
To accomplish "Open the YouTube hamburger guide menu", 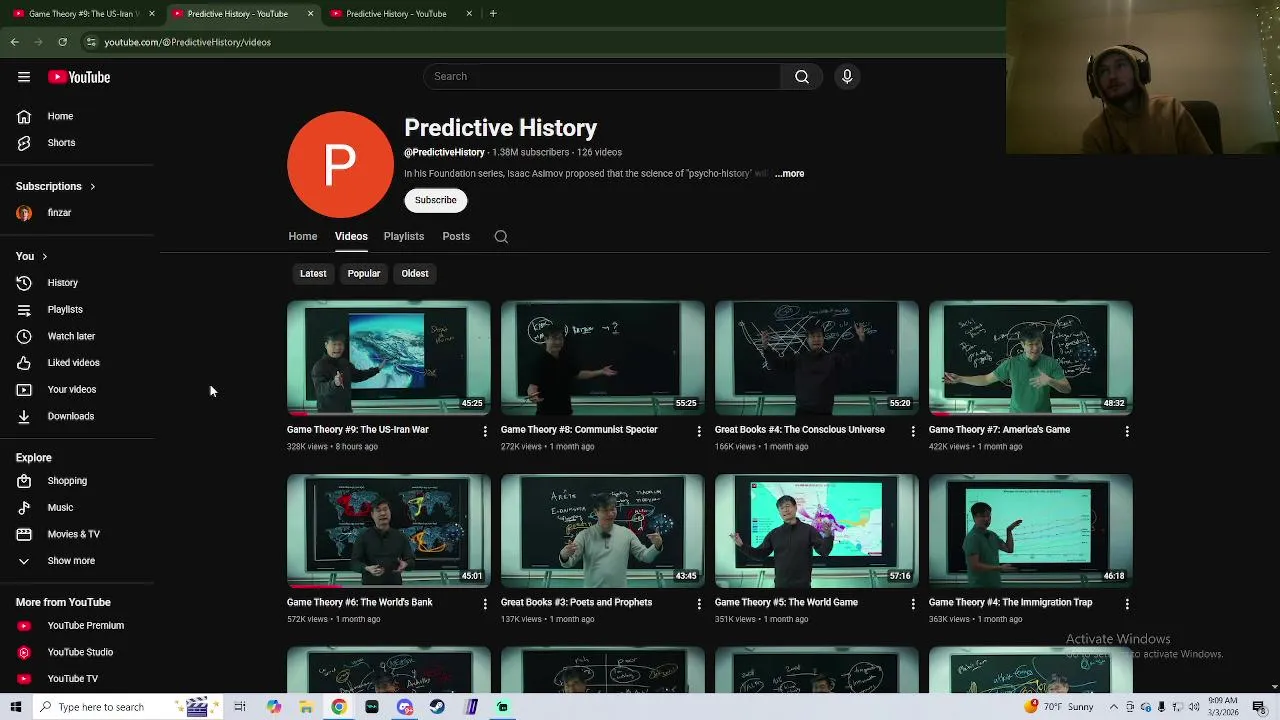I will tap(24, 77).
